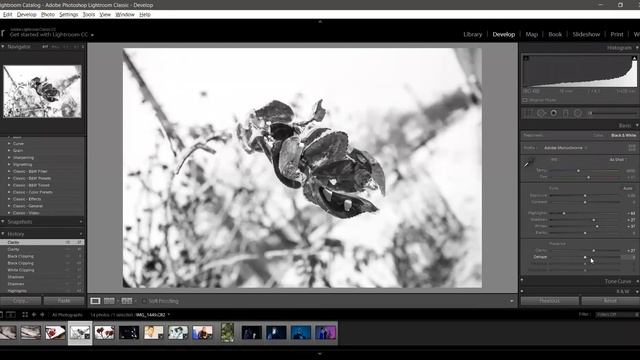Pick the White Balance eyedropper tool
Screen dimensions: 640x360
pyautogui.click(x=529, y=163)
